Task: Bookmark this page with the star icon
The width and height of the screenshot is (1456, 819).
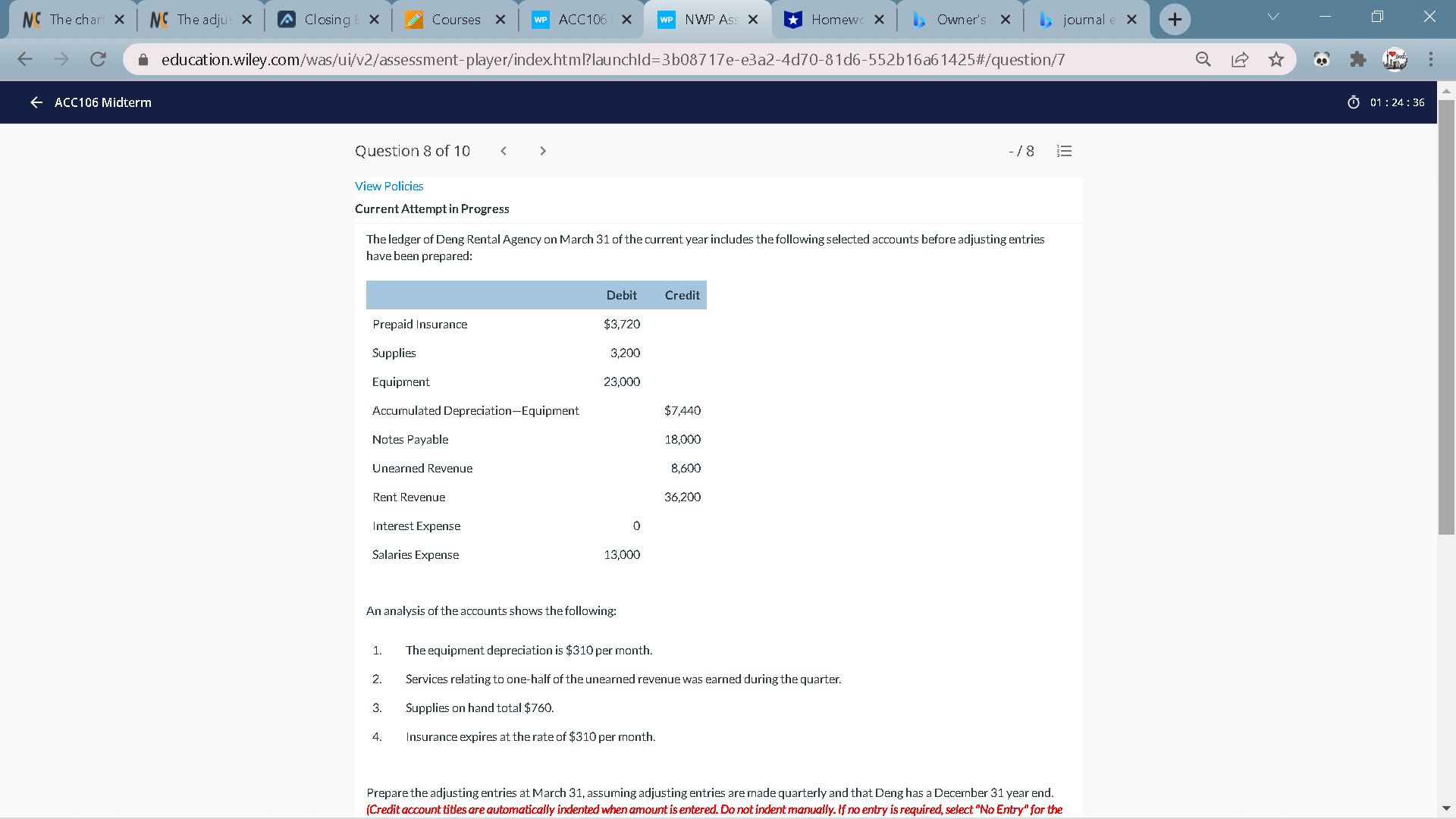Action: [1276, 59]
